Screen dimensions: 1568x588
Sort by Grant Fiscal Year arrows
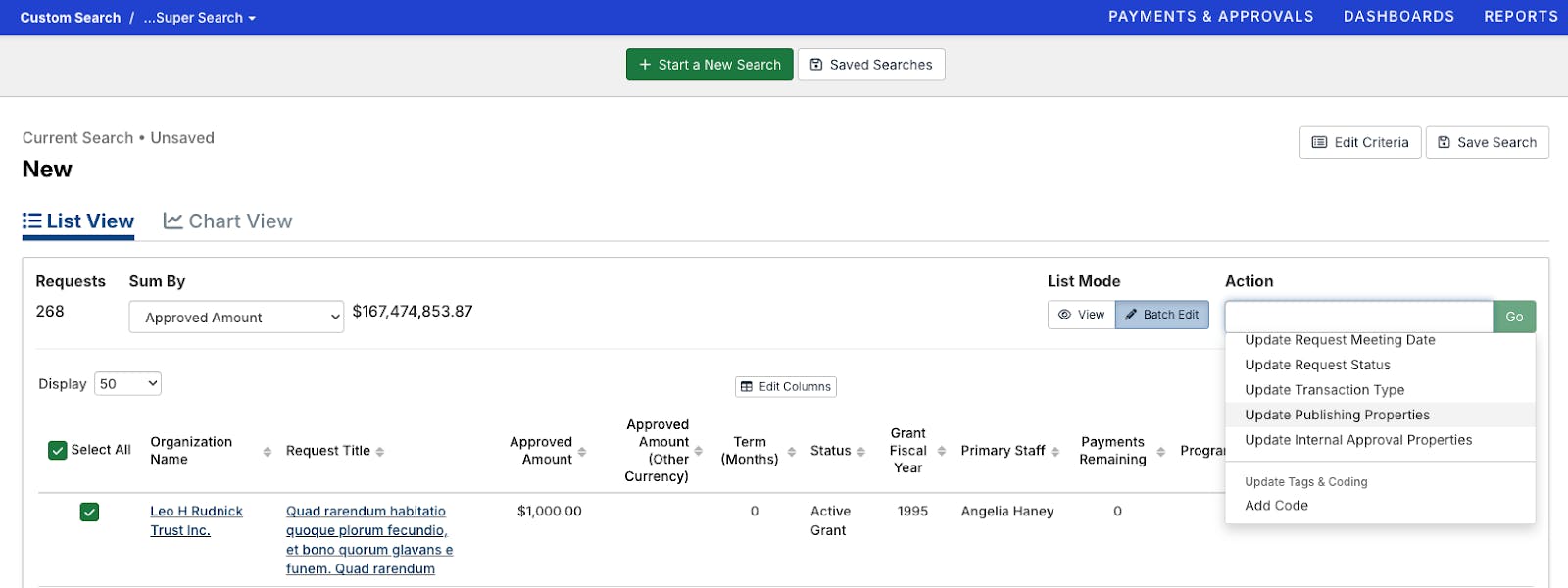pos(942,452)
